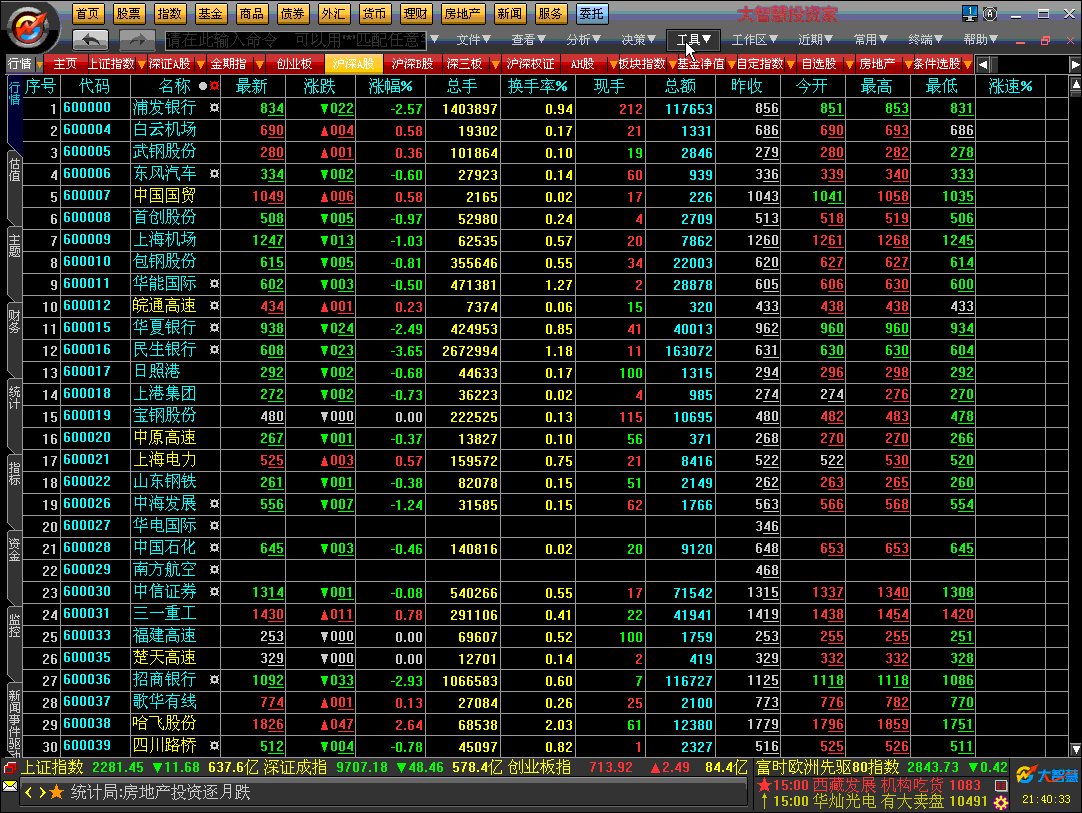Click the up arrow of the vertical scrollbar
Viewport: 1082px width, 813px height.
point(1075,84)
